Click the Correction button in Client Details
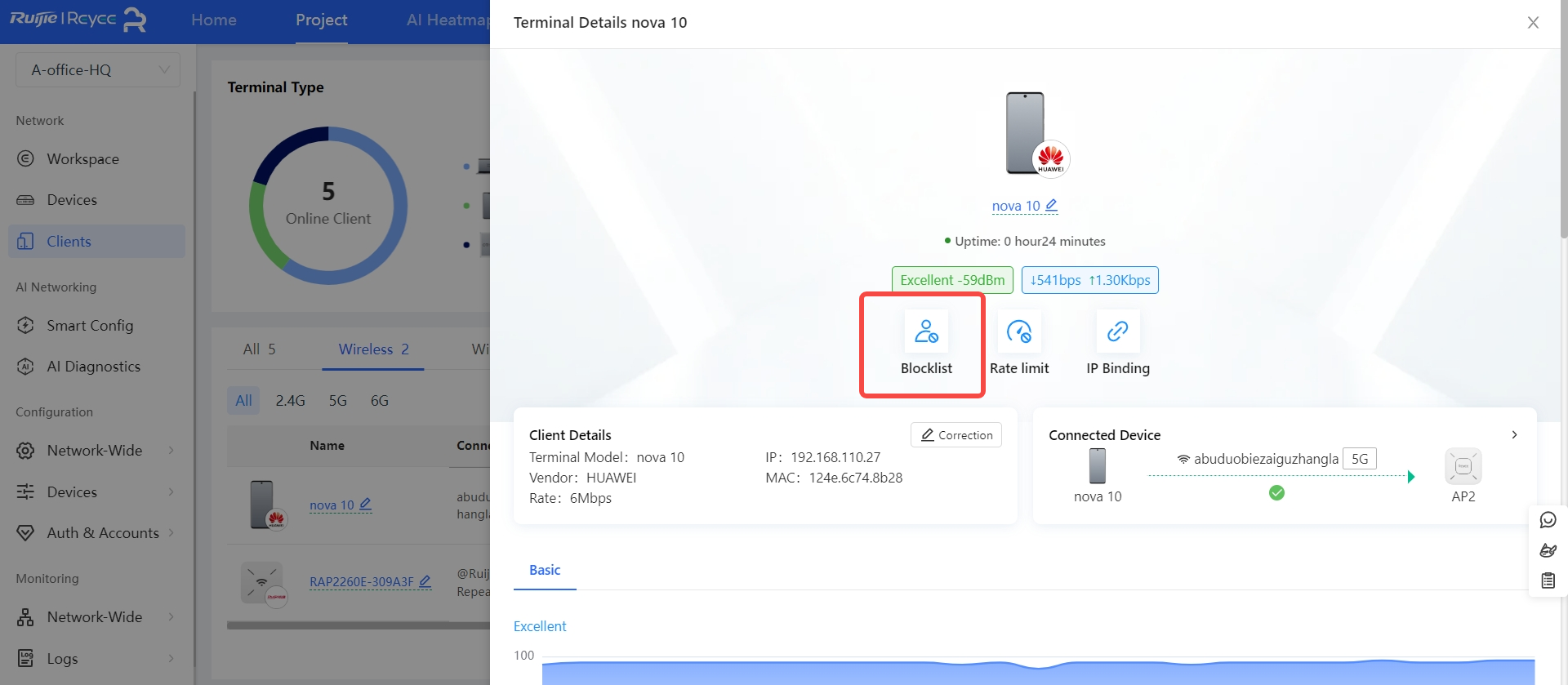1568x685 pixels. point(956,435)
